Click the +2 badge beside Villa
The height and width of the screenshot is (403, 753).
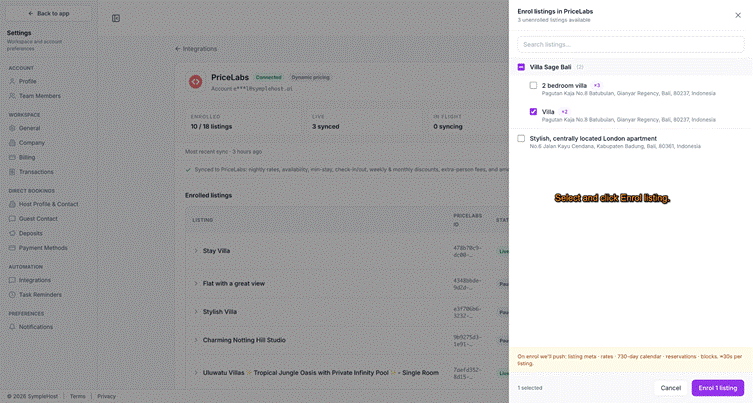point(564,112)
